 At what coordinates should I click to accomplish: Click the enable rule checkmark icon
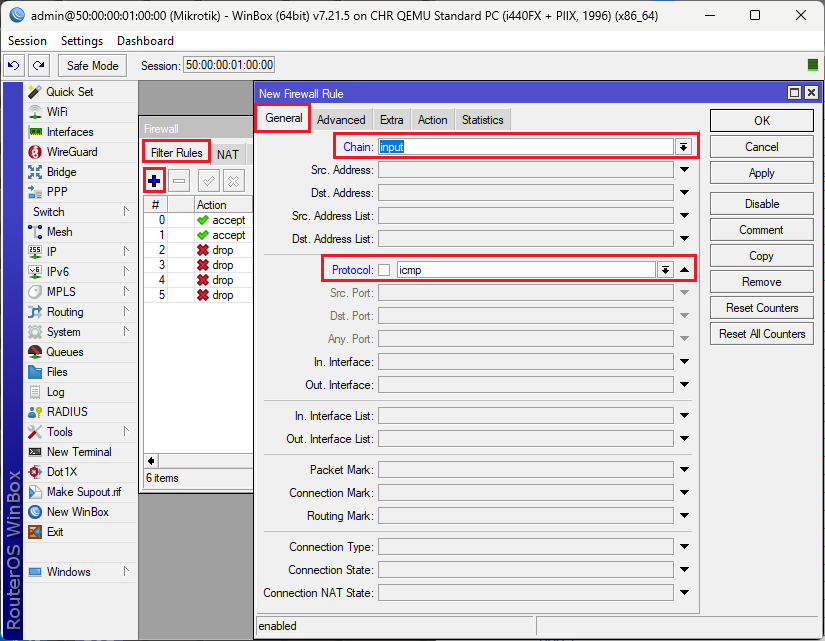coord(208,181)
